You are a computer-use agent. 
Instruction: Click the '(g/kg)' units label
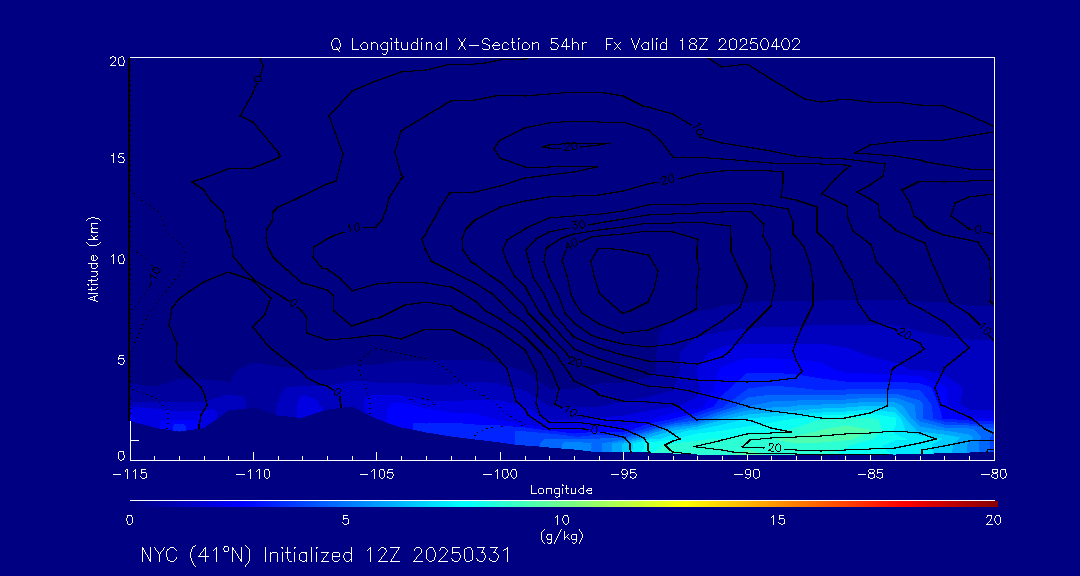coord(564,537)
